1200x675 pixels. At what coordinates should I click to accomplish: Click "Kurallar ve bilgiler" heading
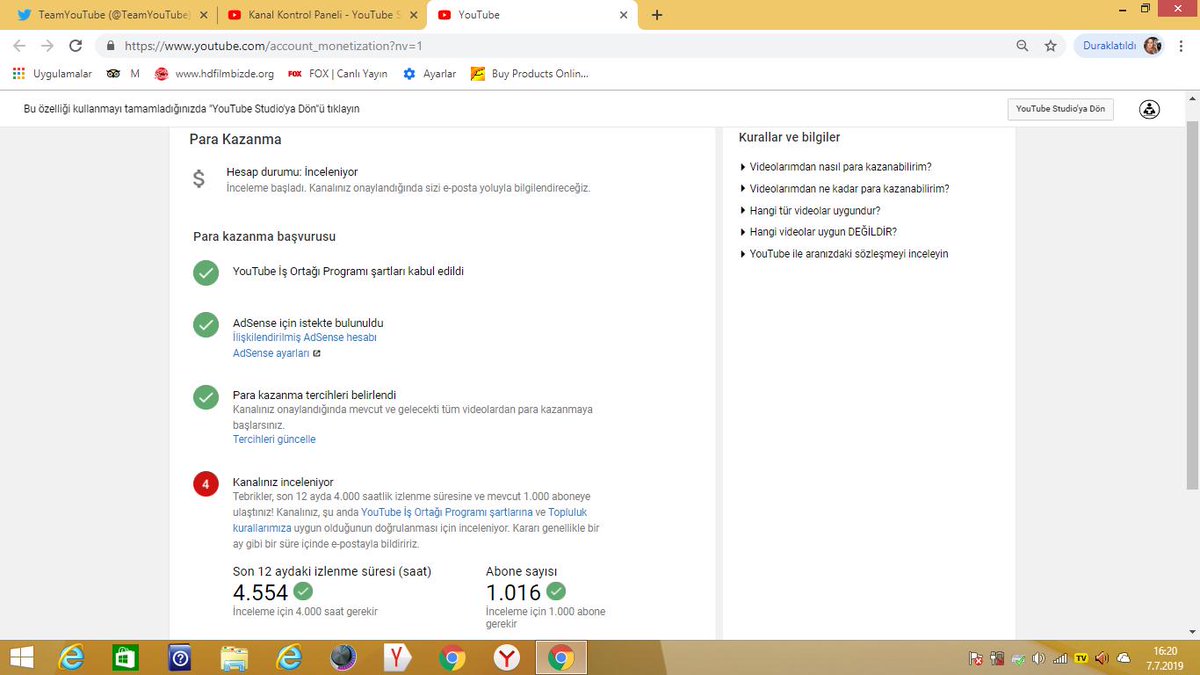tap(789, 137)
